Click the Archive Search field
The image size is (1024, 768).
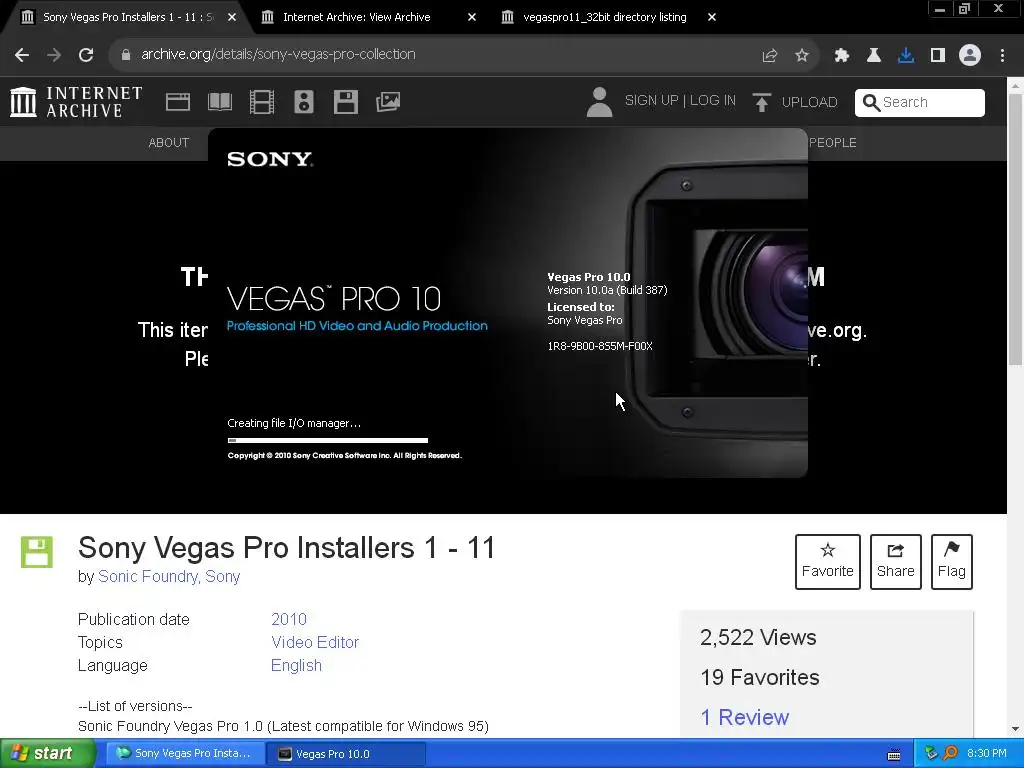point(920,103)
